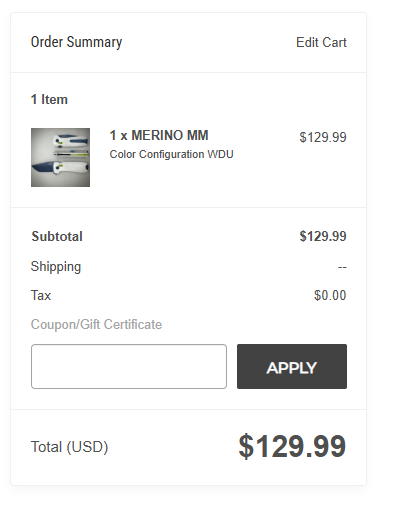
Task: Click the blue knife blade in product photo
Action: pos(42,167)
